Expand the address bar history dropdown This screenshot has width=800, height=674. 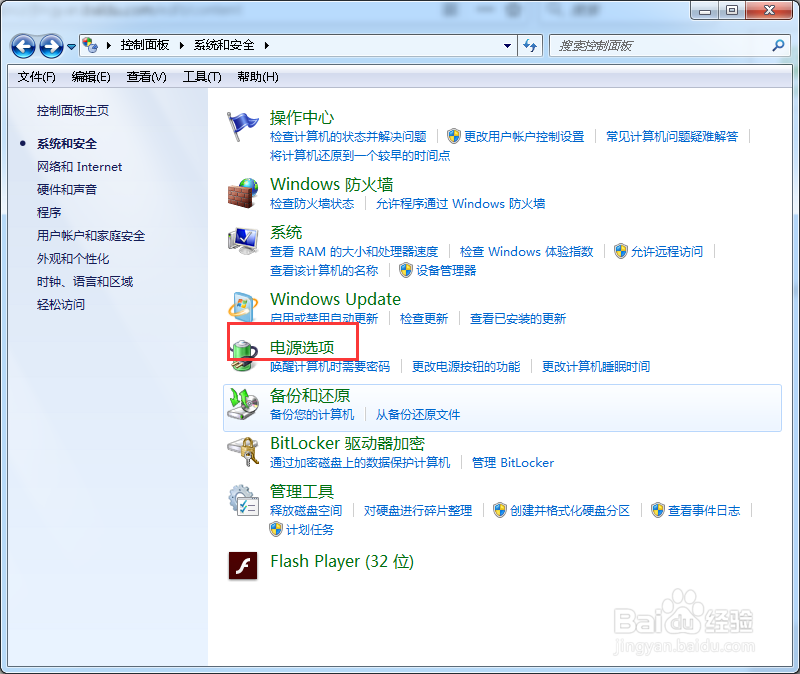[507, 46]
